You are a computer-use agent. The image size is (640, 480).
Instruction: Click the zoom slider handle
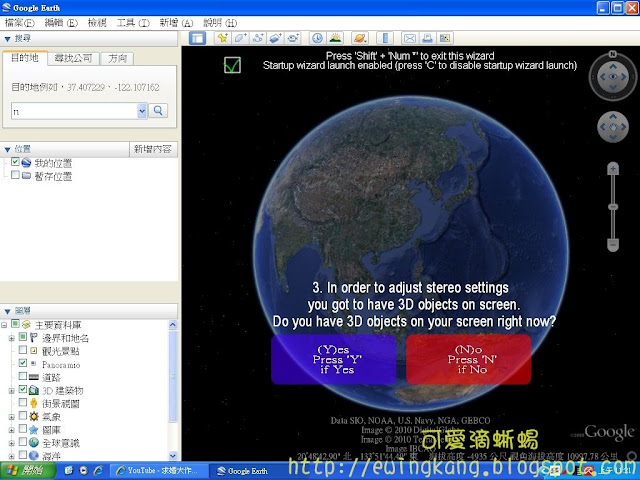point(613,207)
